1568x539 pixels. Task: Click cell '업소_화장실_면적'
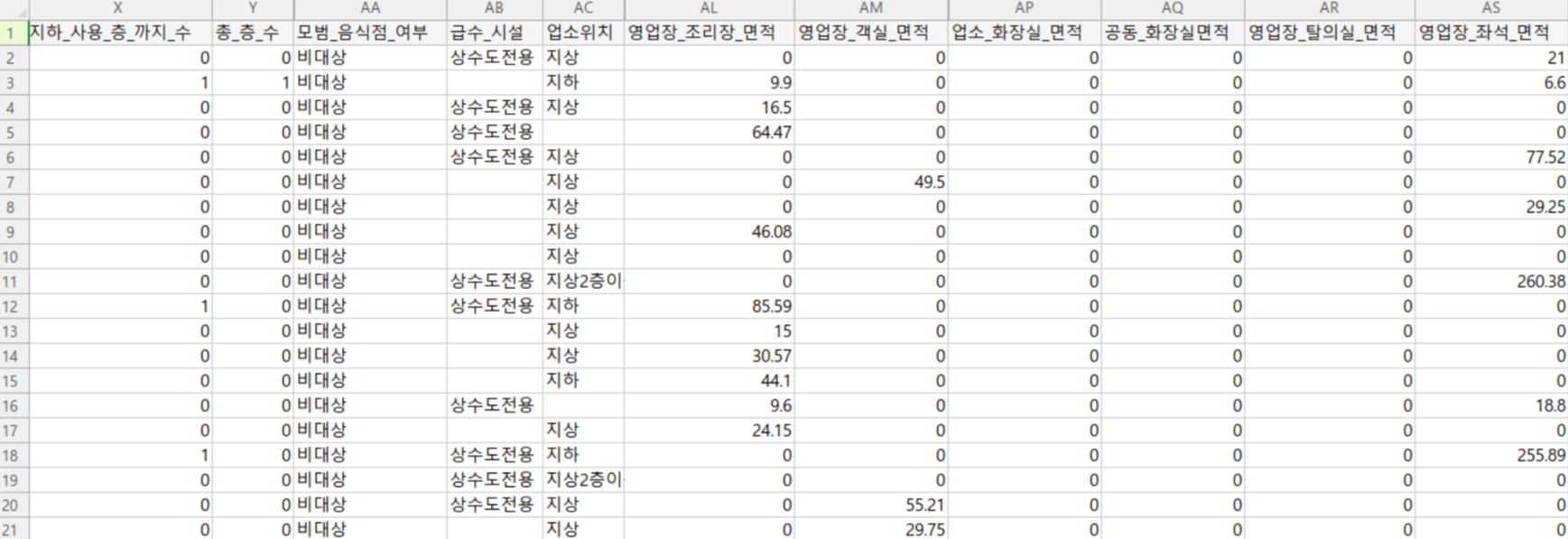tap(1025, 33)
